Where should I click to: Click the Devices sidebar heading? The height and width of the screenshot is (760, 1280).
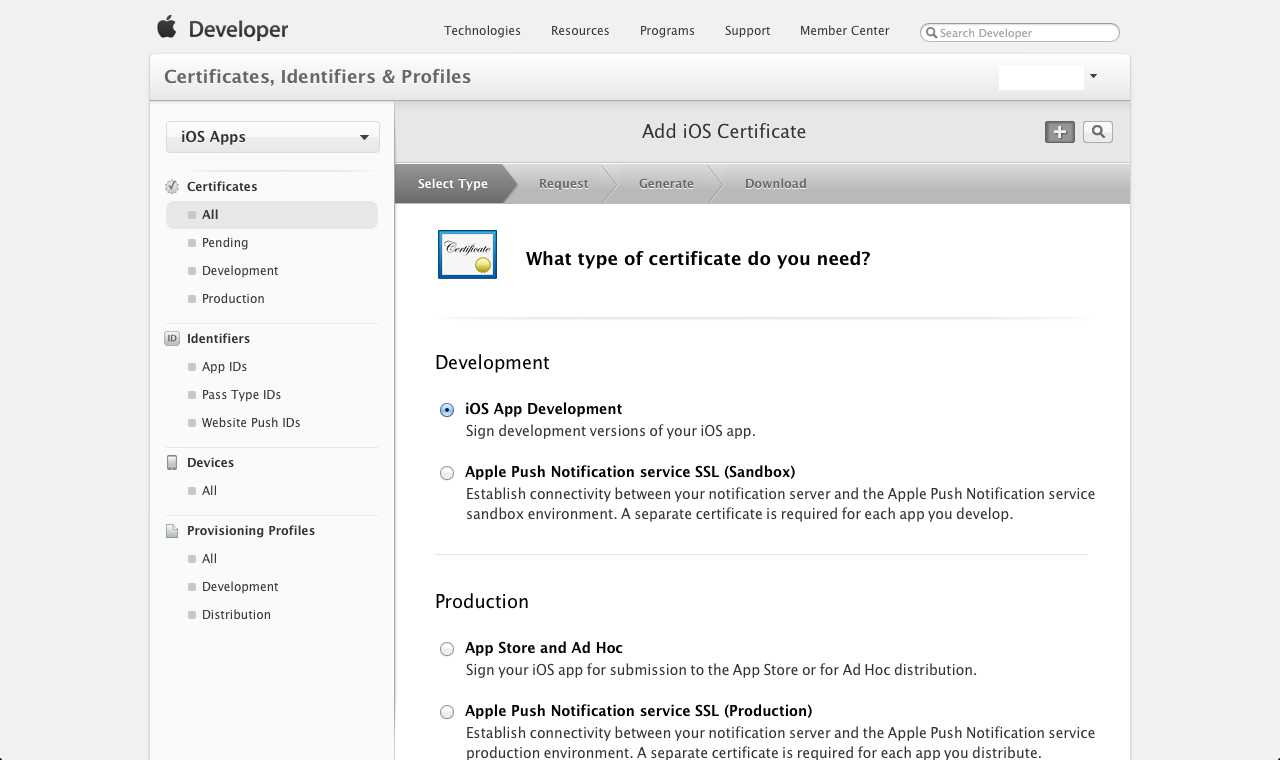point(210,463)
